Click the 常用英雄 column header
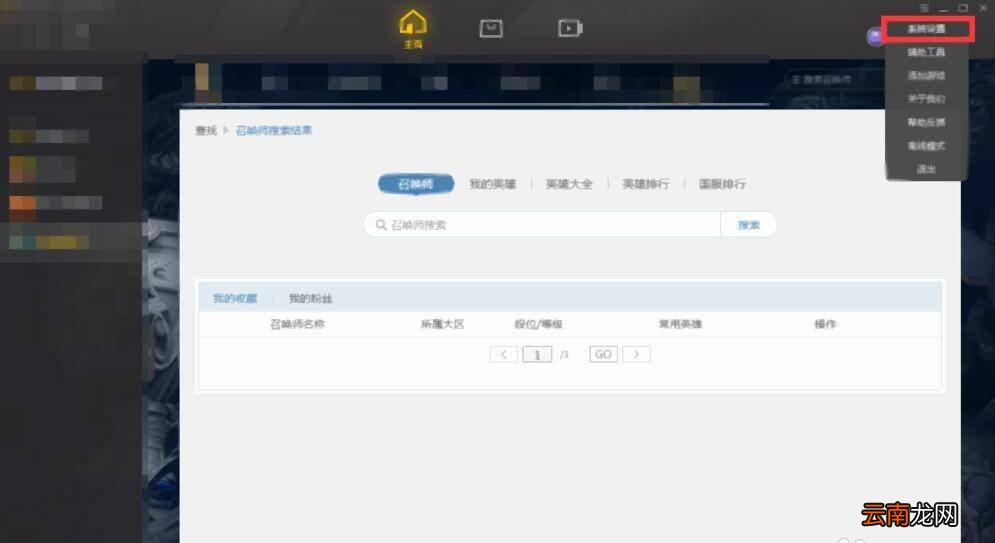The image size is (995, 543). 680,324
